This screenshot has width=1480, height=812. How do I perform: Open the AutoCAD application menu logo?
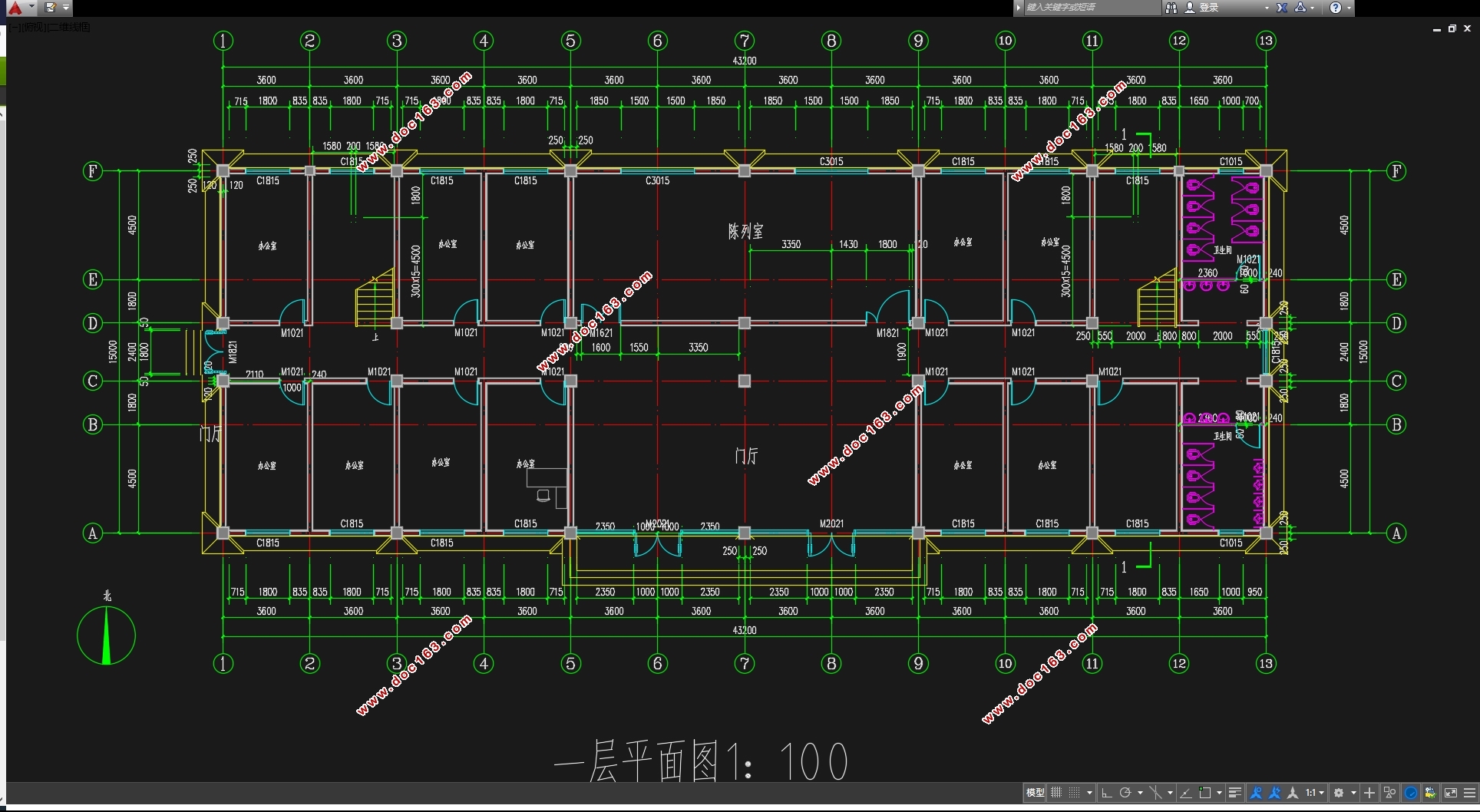pos(15,8)
